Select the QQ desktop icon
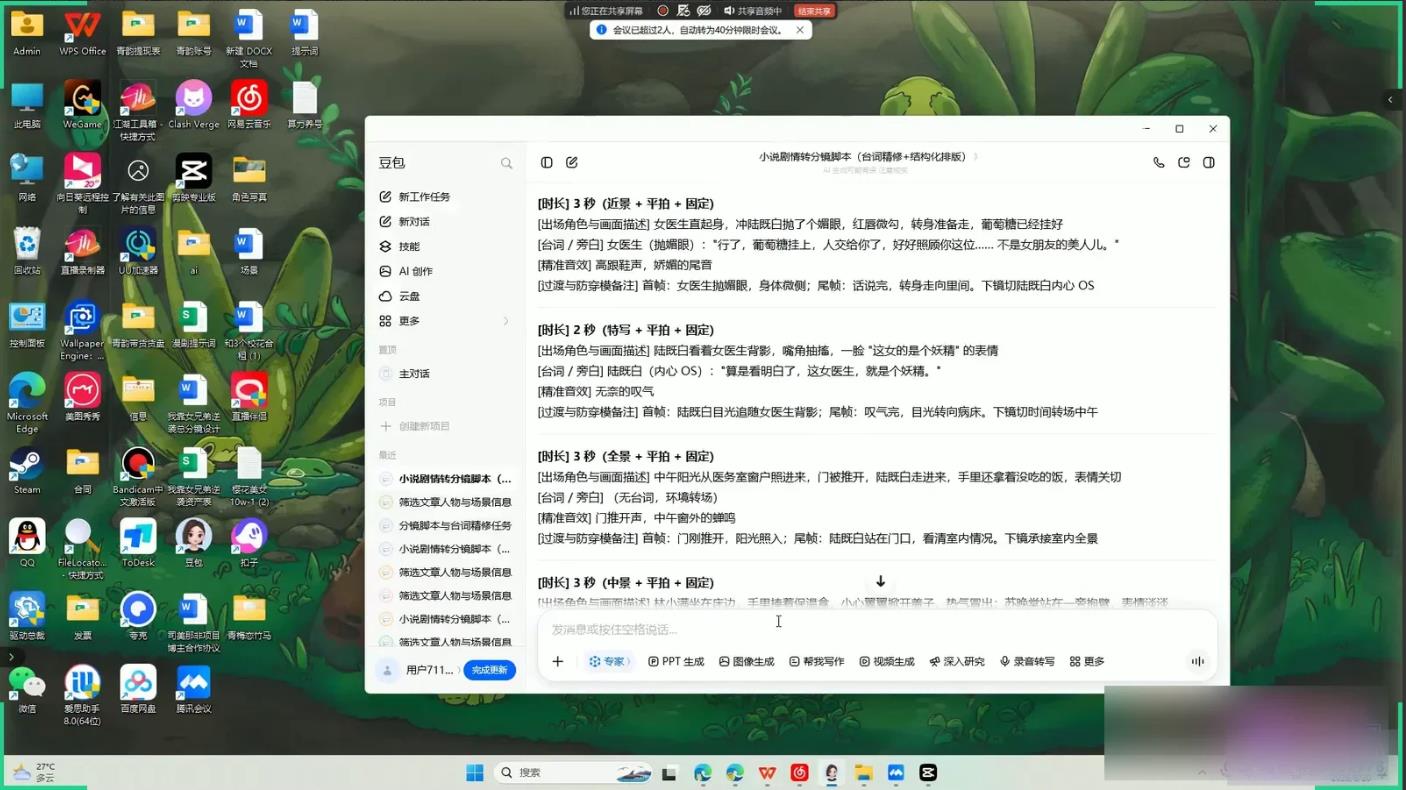This screenshot has width=1406, height=790. coord(27,544)
